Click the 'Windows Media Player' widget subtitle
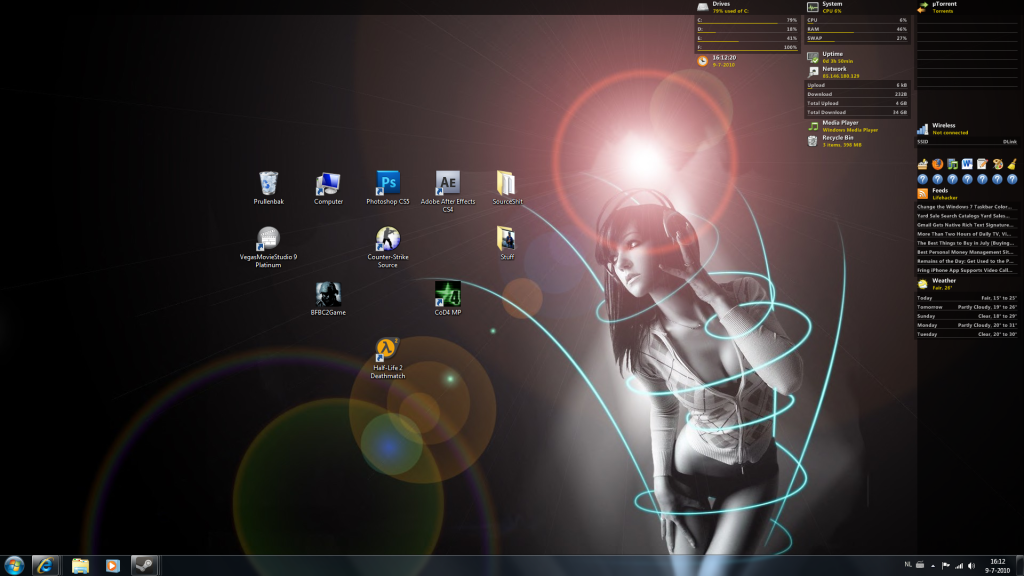Image resolution: width=1024 pixels, height=576 pixels. [850, 130]
